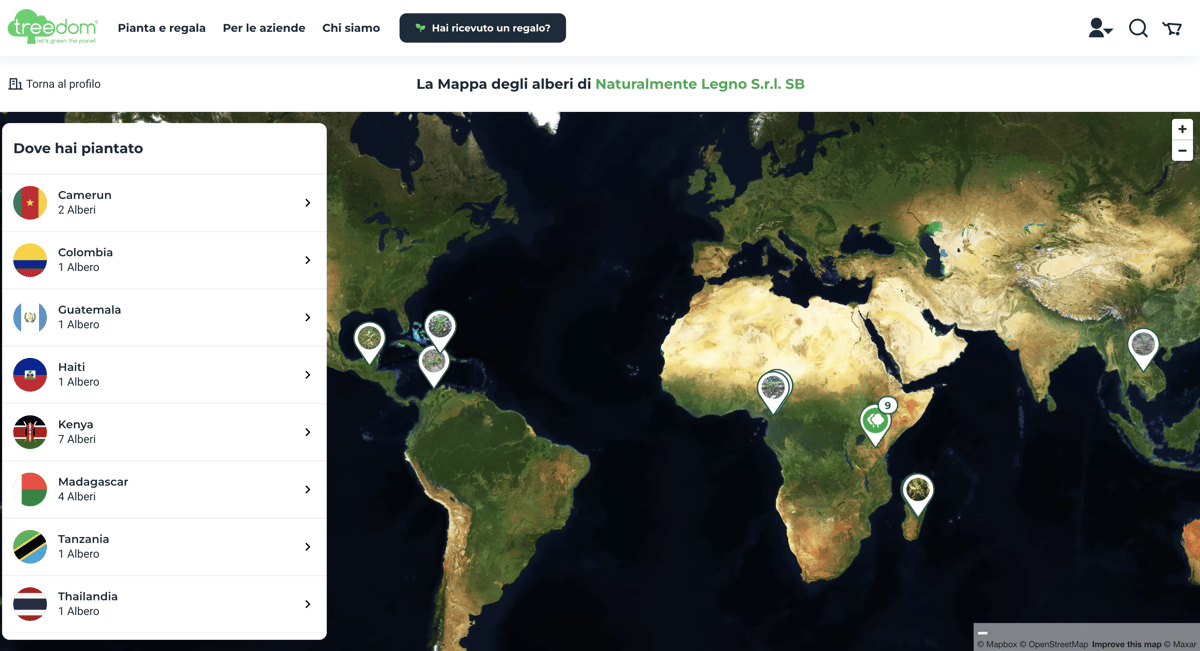The width and height of the screenshot is (1200, 651).
Task: Open the Naturalmente Legno S.r.l. SB link
Action: tap(700, 84)
